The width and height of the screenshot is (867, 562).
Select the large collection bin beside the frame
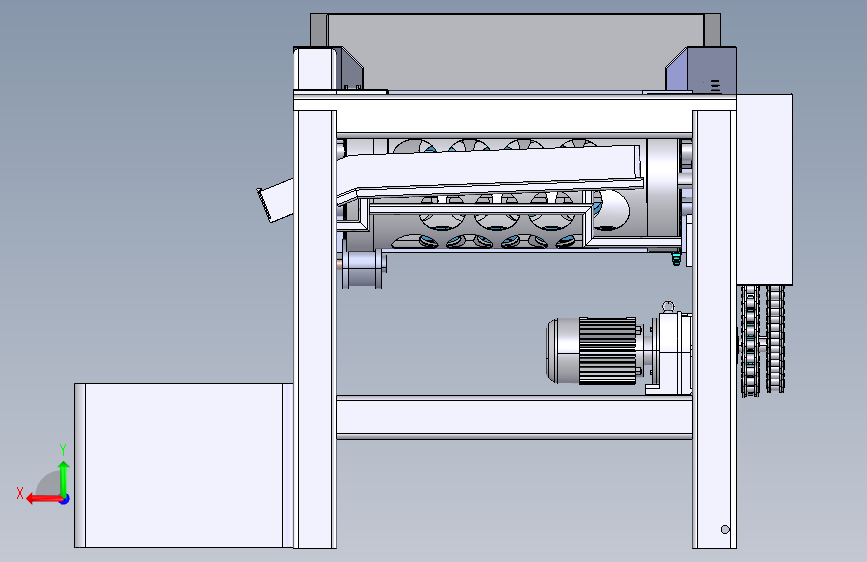184,465
